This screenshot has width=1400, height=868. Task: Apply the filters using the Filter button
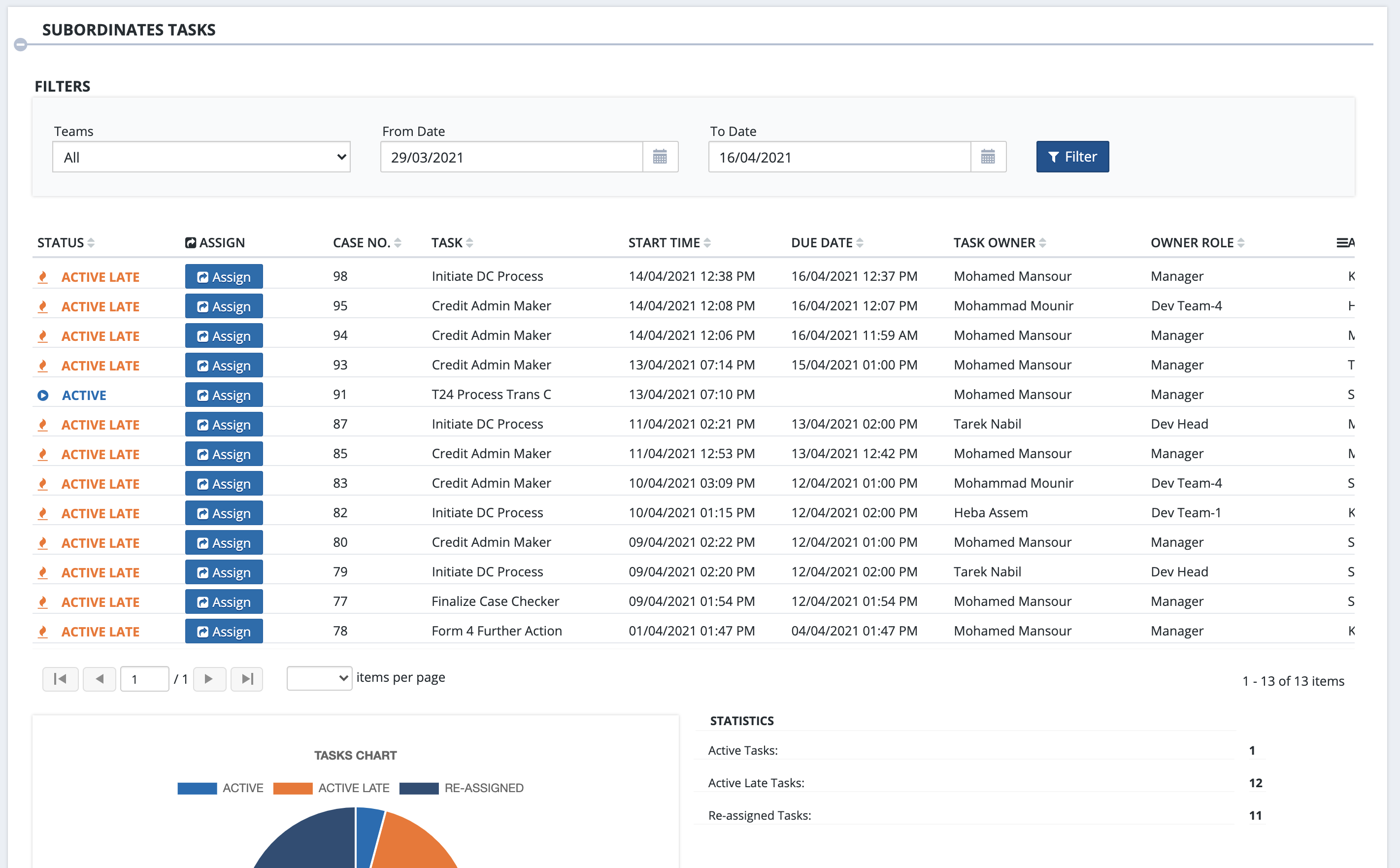pyautogui.click(x=1071, y=157)
